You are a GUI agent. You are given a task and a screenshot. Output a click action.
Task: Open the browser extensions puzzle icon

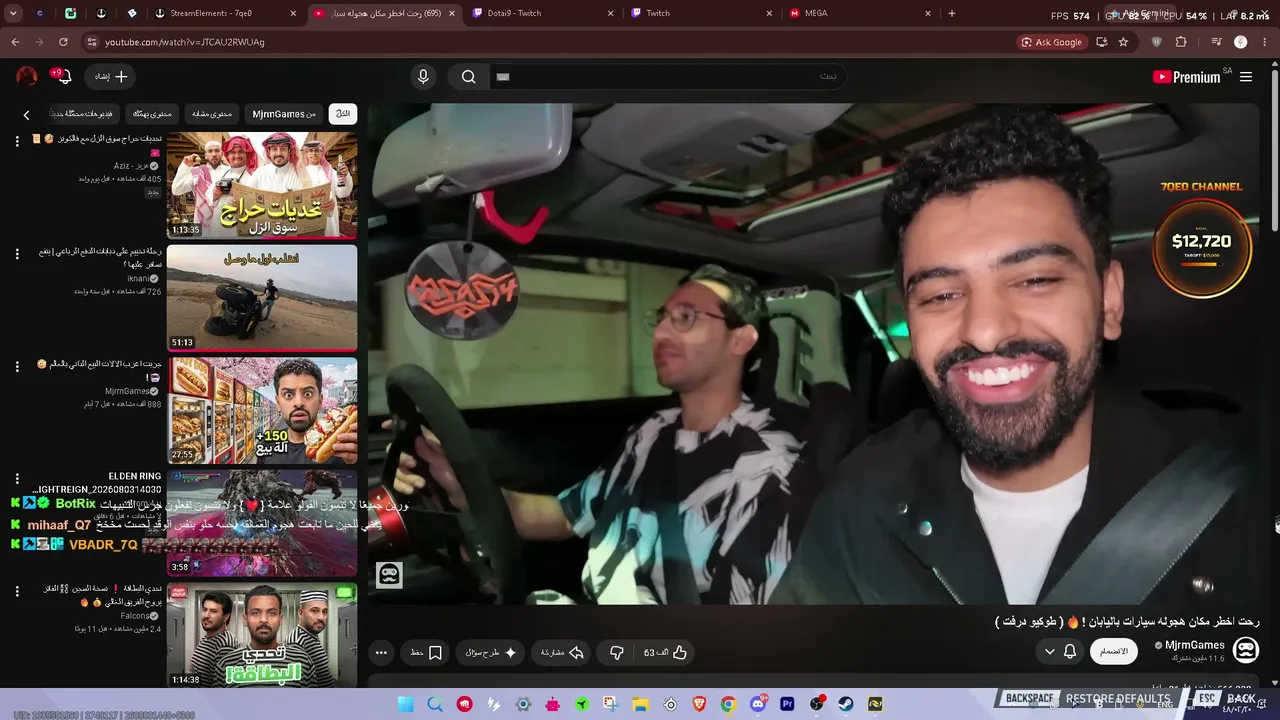pos(1181,42)
